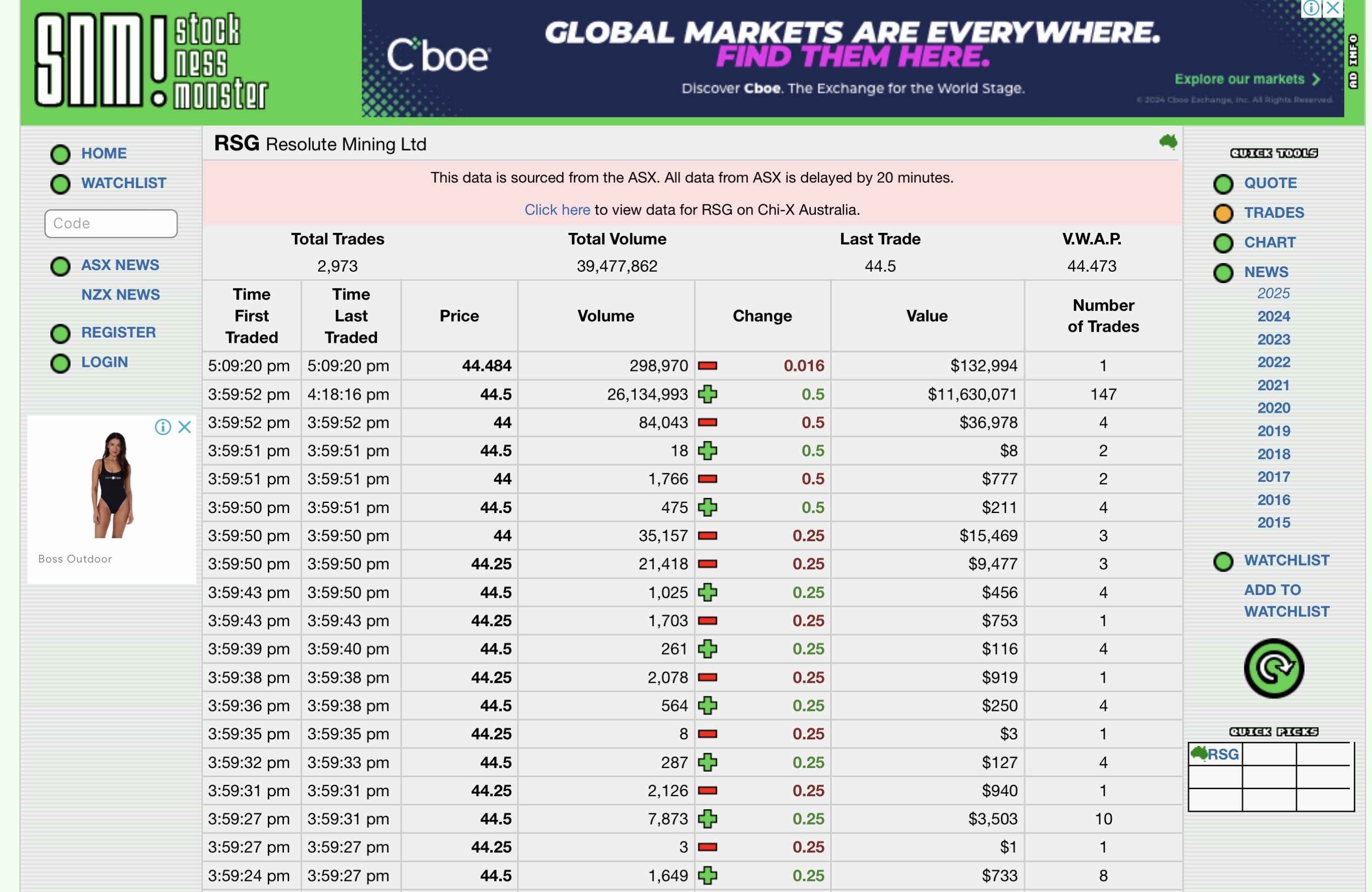This screenshot has height=892, width=1372.
Task: Click the Number of Trades column header
Action: [x=1103, y=316]
